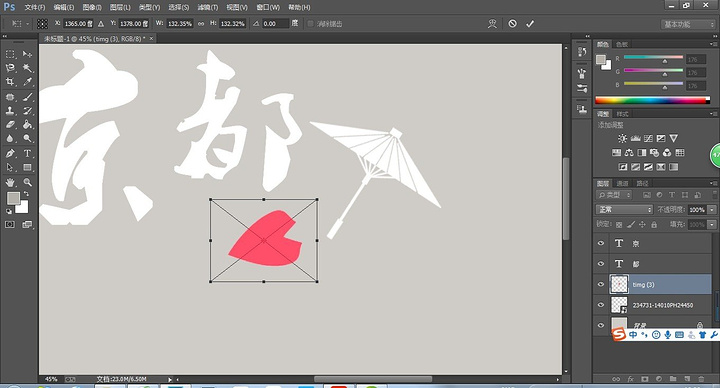Open the 图层 panel flyout menu
The width and height of the screenshot is (720, 388).
(713, 183)
